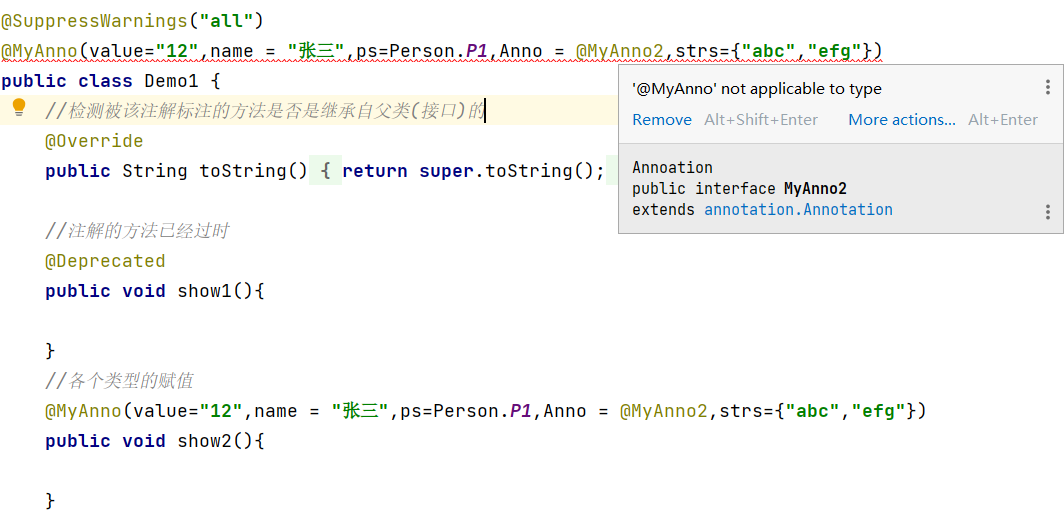Click the @SuppressWarnings annotation

coord(94,21)
